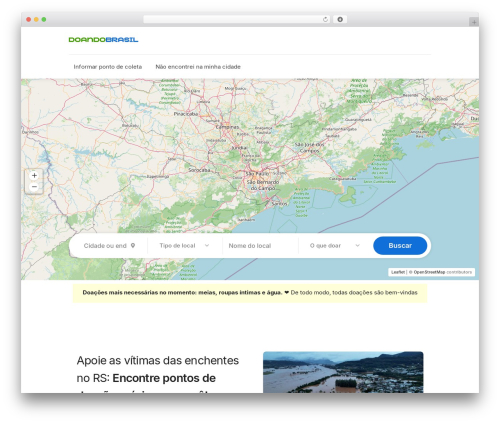Image resolution: width=500 pixels, height=423 pixels.
Task: Click the browser download icon
Action: click(340, 20)
